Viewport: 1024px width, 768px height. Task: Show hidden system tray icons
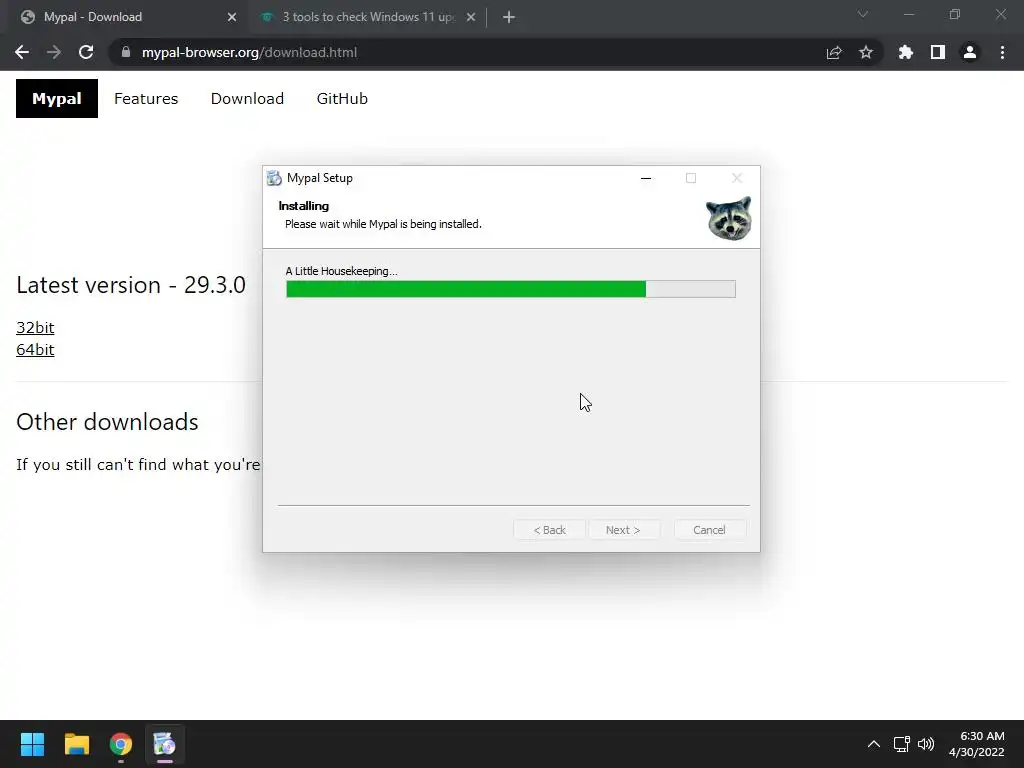874,744
